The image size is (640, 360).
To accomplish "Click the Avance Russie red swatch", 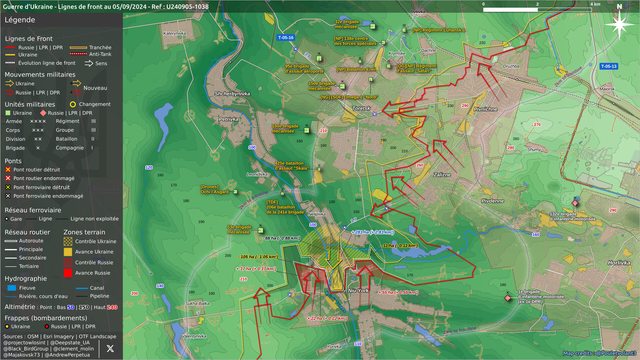I will tap(68, 273).
